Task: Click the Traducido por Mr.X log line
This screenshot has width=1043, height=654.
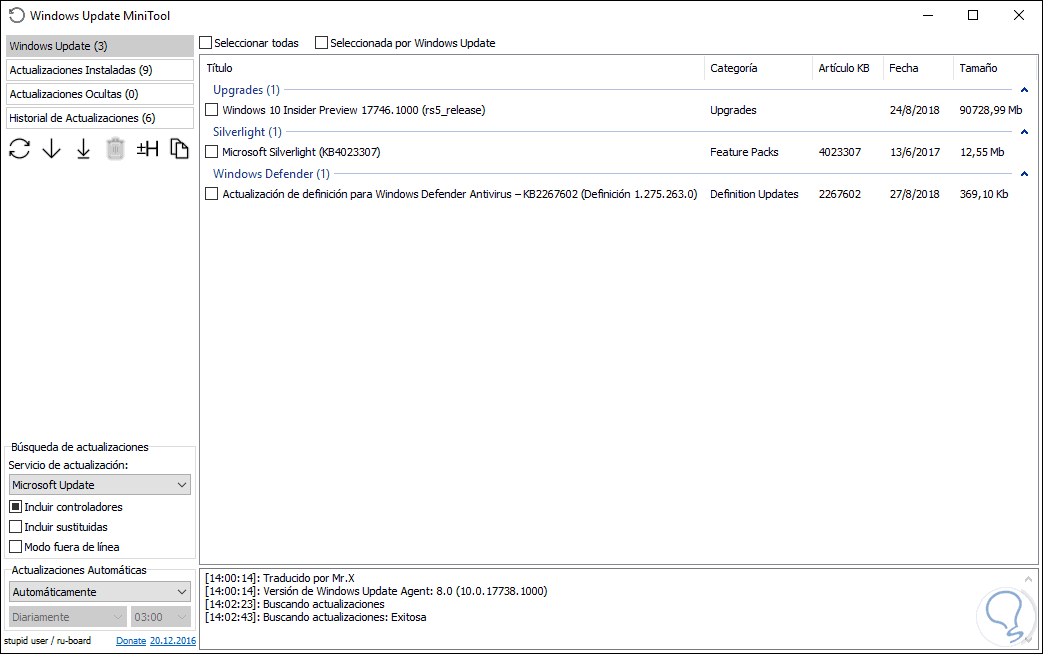Action: pyautogui.click(x=280, y=577)
